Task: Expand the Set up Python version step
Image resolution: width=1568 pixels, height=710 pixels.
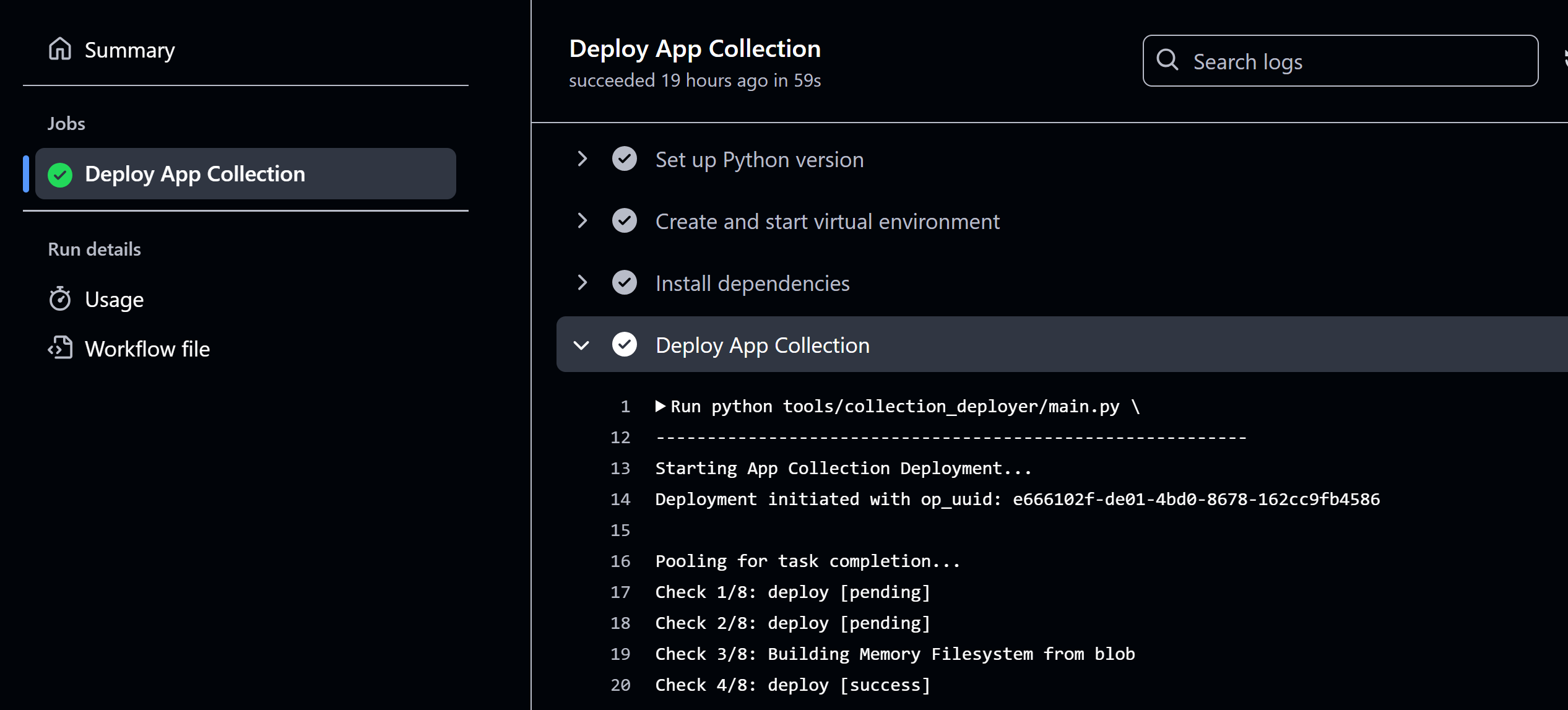Action: [x=582, y=159]
